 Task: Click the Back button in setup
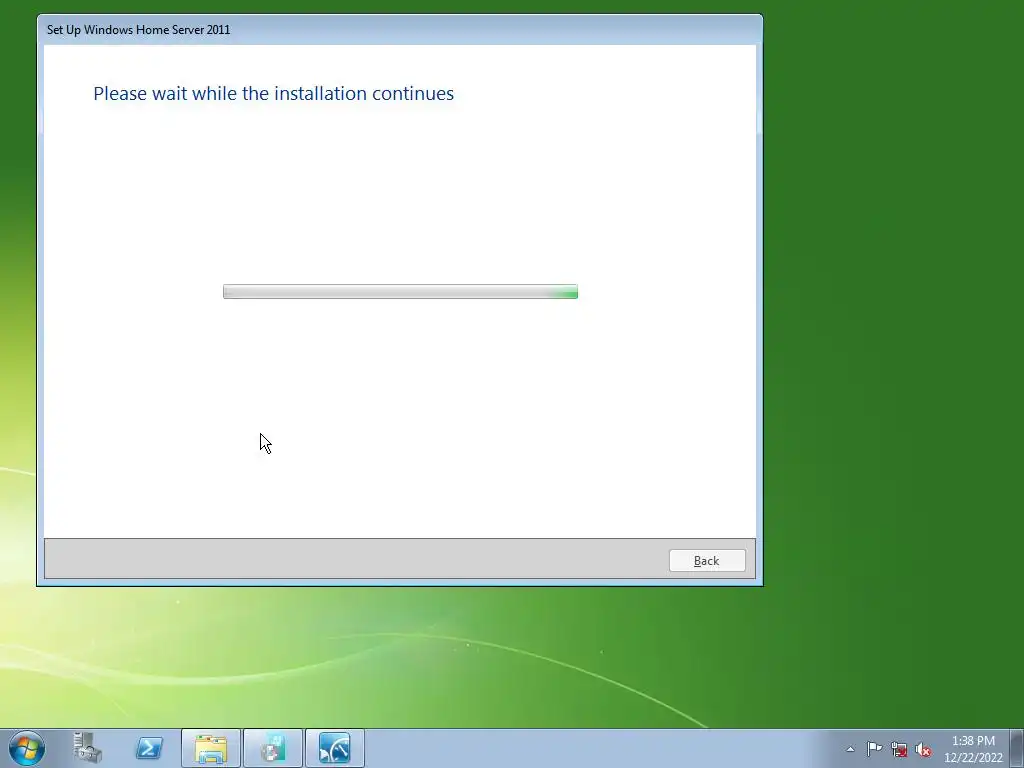coord(707,560)
